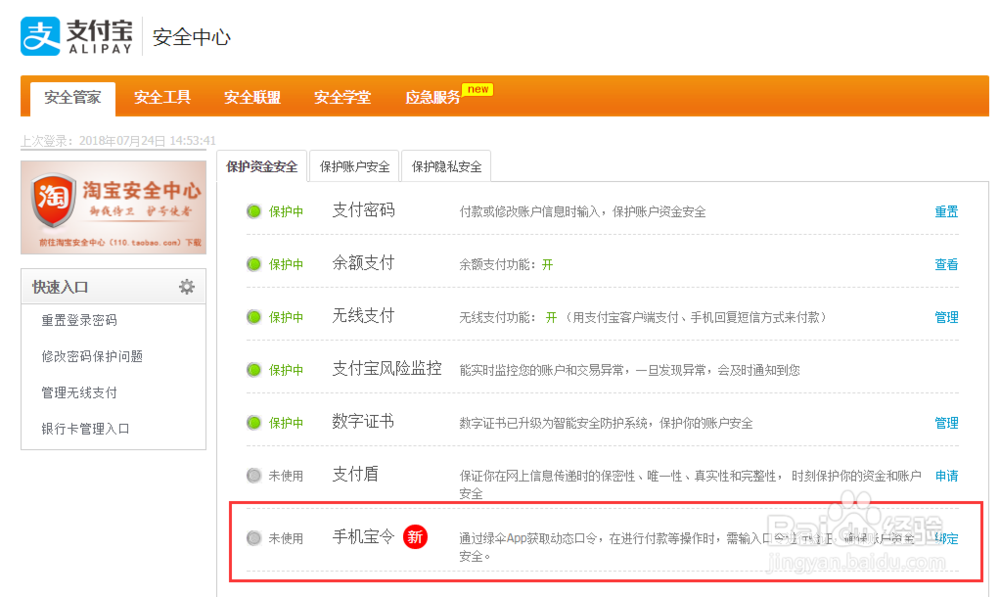Screen dimensions: 1000x597
Task: Click 申请 link for 支付盾
Action: [x=946, y=476]
